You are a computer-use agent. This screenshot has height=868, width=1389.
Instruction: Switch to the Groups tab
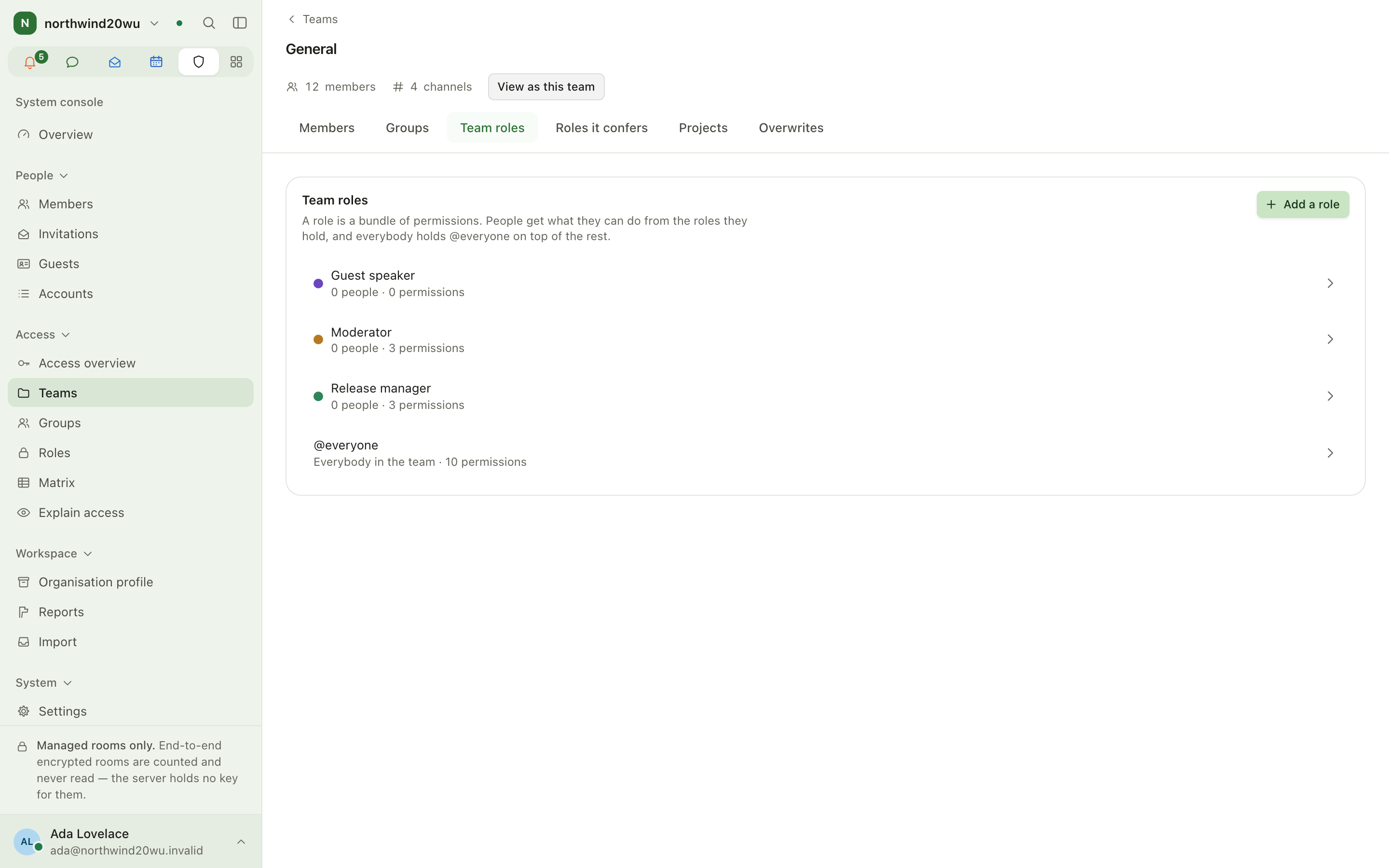tap(407, 127)
